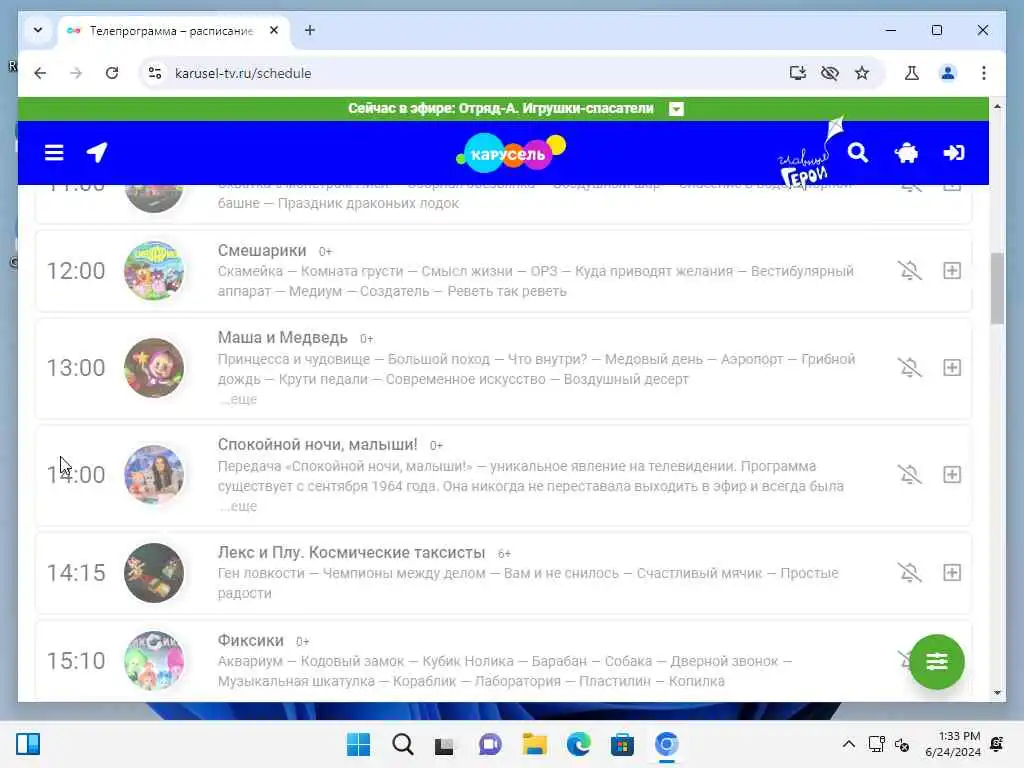
Task: Click Смешарики round thumbnail
Action: [153, 271]
